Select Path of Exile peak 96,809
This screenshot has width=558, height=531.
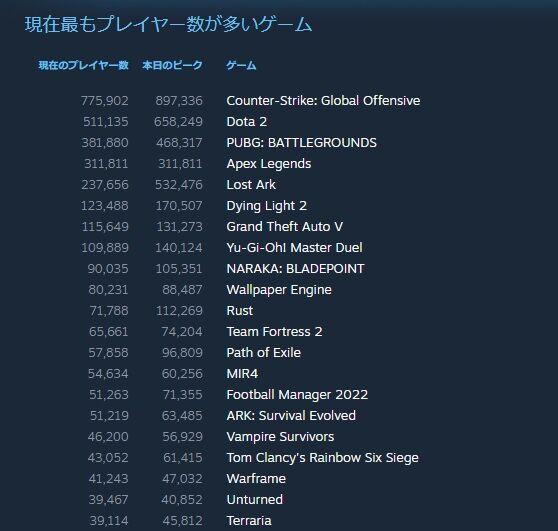(183, 353)
